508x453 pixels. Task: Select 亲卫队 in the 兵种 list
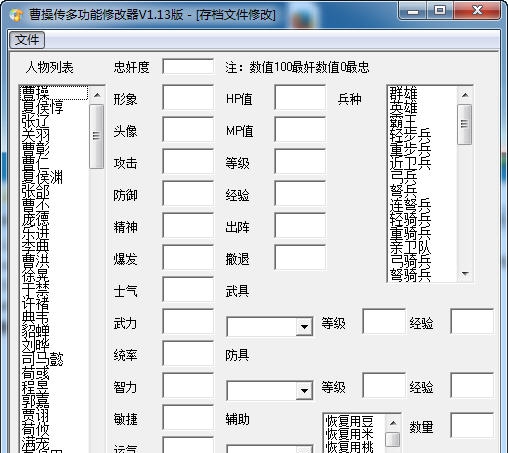click(423, 247)
